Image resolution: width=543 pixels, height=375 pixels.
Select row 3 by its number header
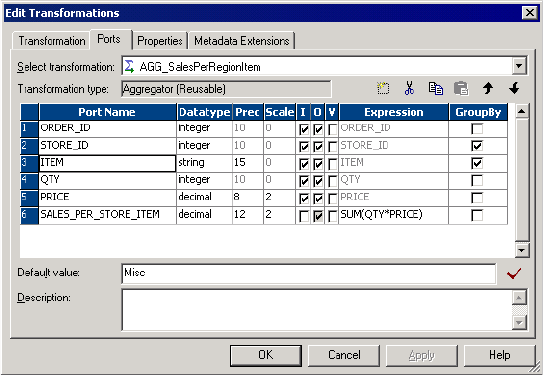tap(29, 163)
